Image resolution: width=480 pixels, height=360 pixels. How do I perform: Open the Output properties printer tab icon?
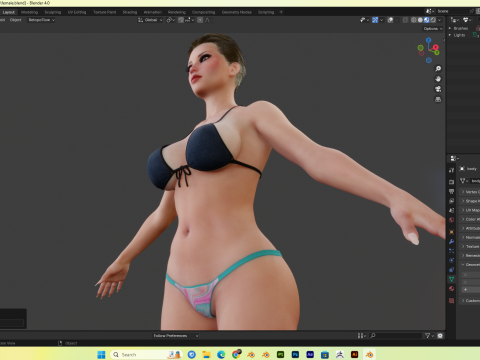pos(451,191)
